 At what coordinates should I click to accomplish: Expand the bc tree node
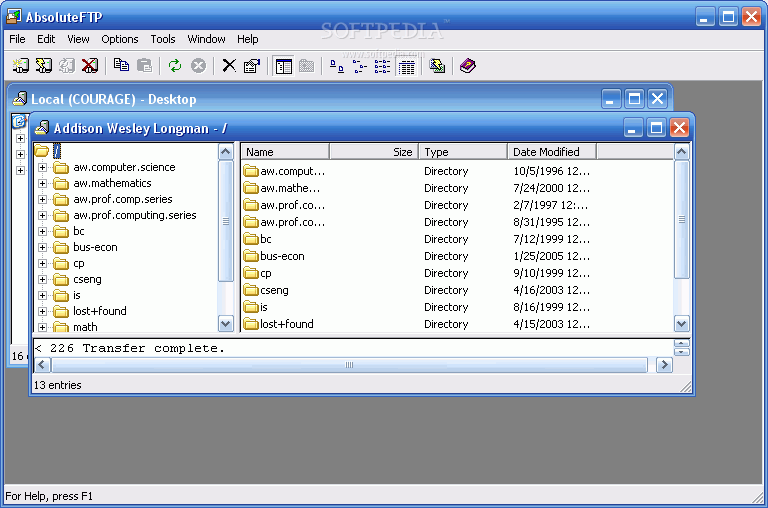43,231
